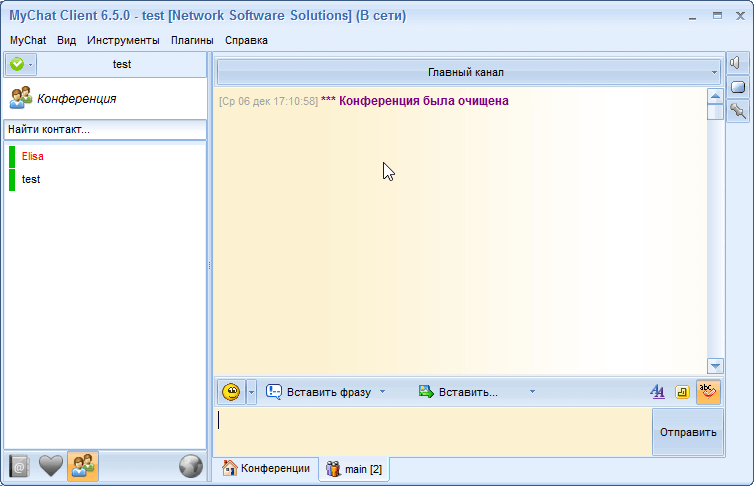Viewport: 754px width, 486px height.
Task: Open the smiley emoticon picker
Action: click(x=230, y=392)
